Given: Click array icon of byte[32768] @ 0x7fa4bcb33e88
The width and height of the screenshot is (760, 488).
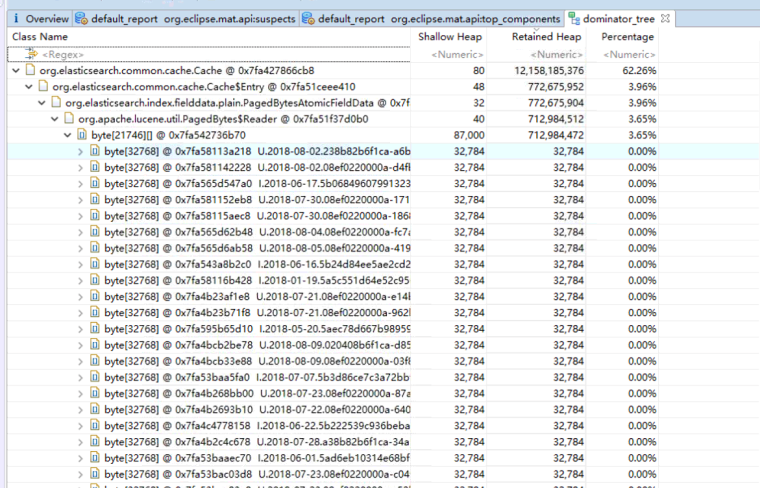Looking at the screenshot, I should [95, 361].
